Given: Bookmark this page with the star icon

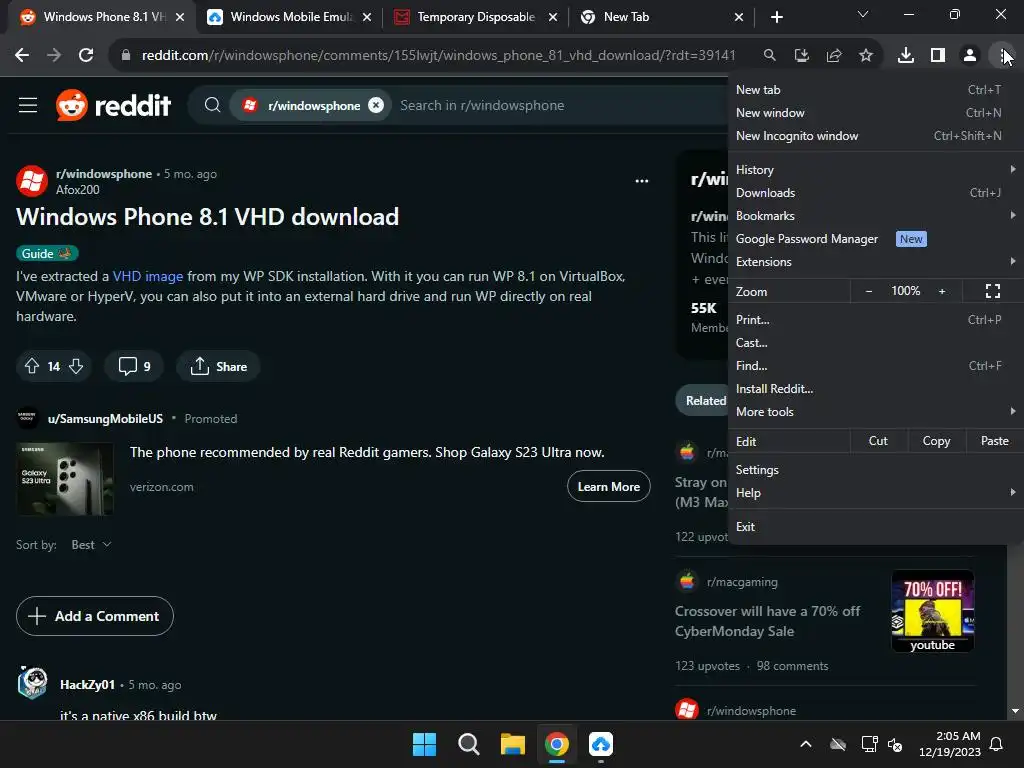Looking at the screenshot, I should click(x=866, y=56).
